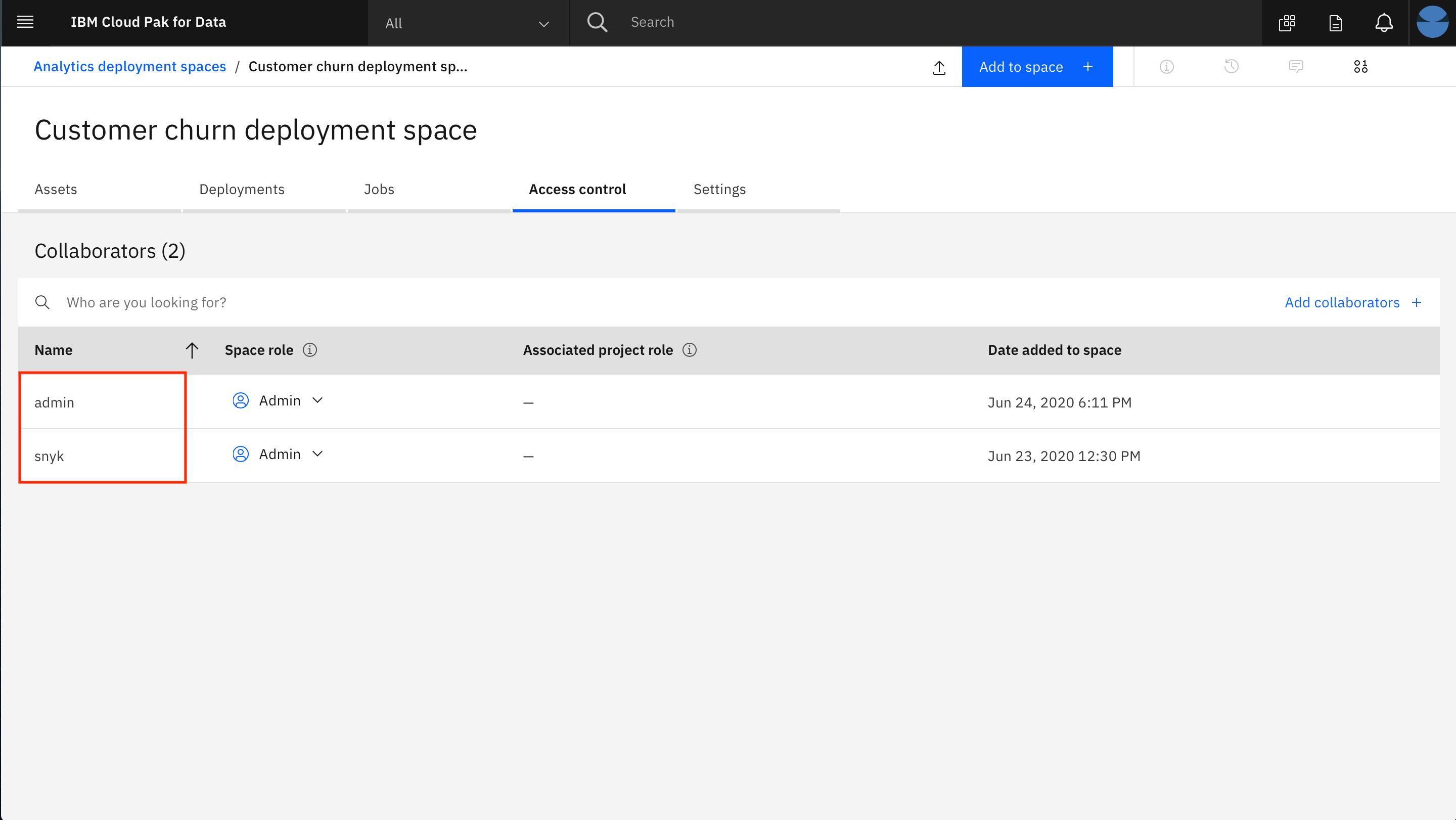Switch to the Deployments tab
The height and width of the screenshot is (820, 1456).
point(242,189)
